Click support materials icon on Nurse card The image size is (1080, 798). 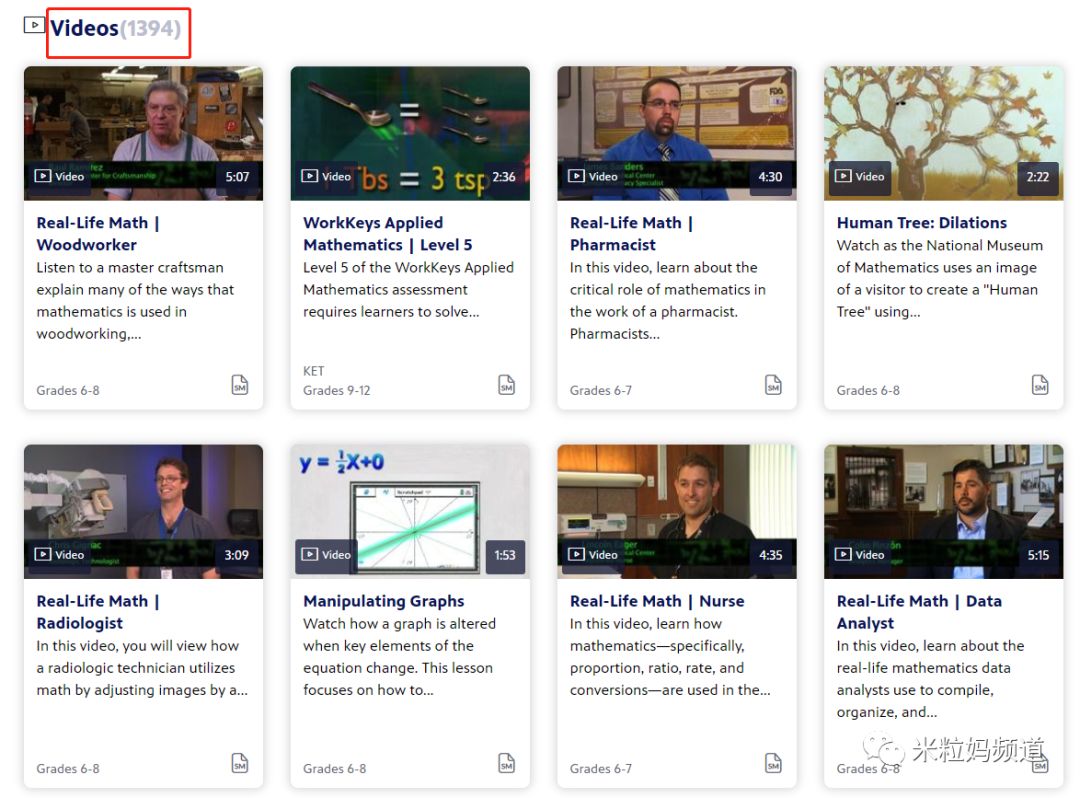point(773,763)
